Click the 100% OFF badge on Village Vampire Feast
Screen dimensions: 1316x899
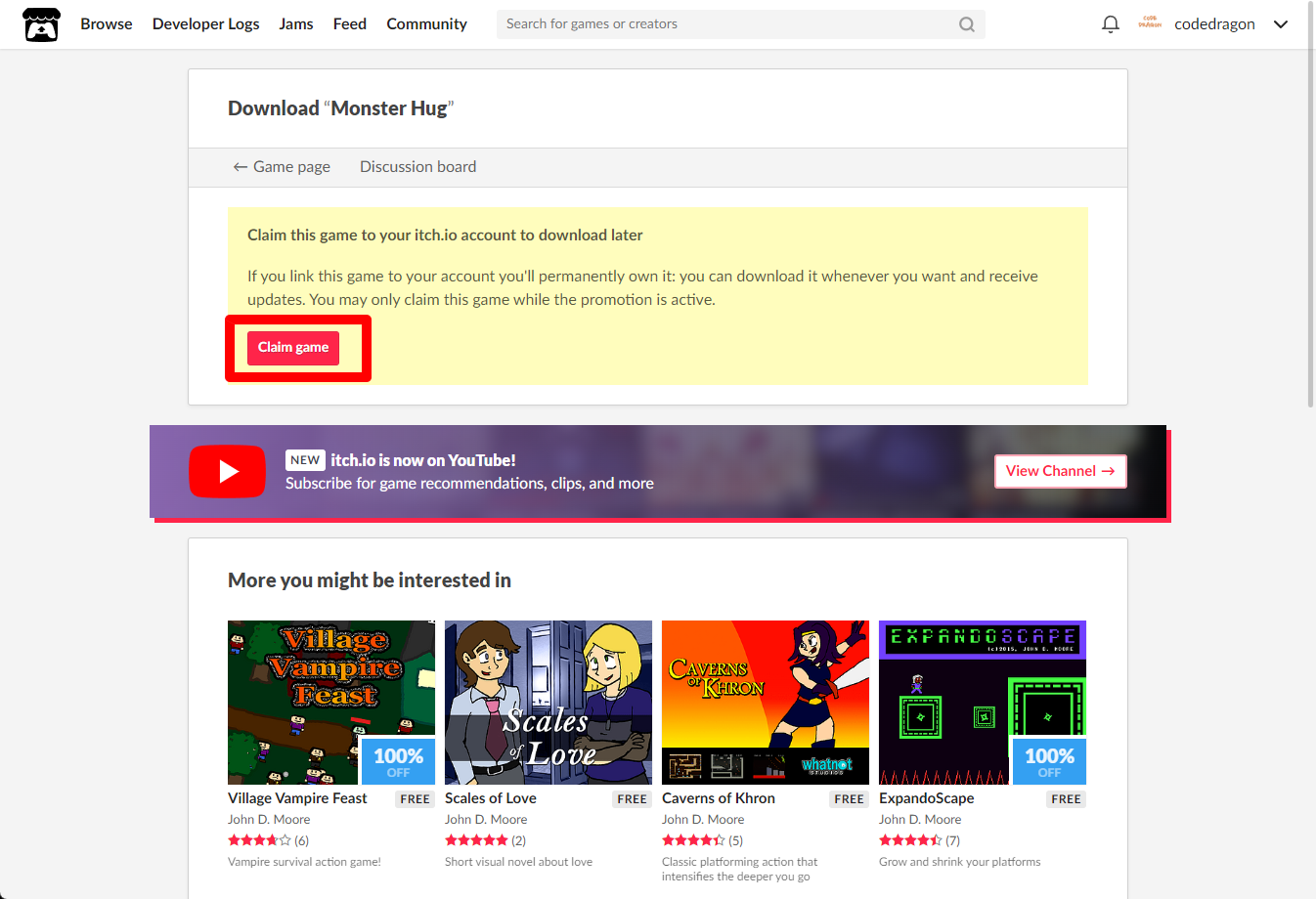(x=398, y=761)
